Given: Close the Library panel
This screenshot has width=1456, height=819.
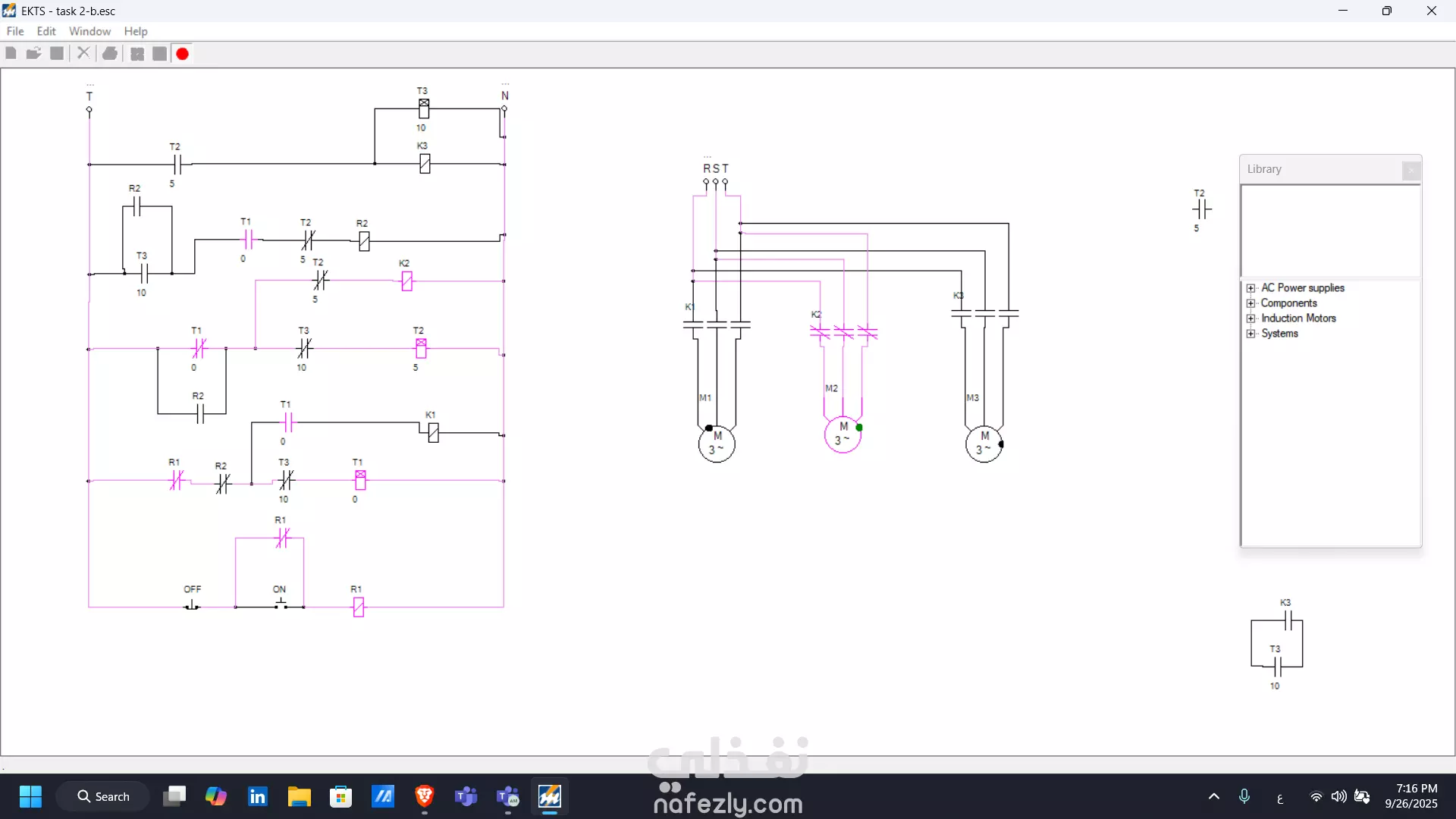Looking at the screenshot, I should pos(1410,171).
